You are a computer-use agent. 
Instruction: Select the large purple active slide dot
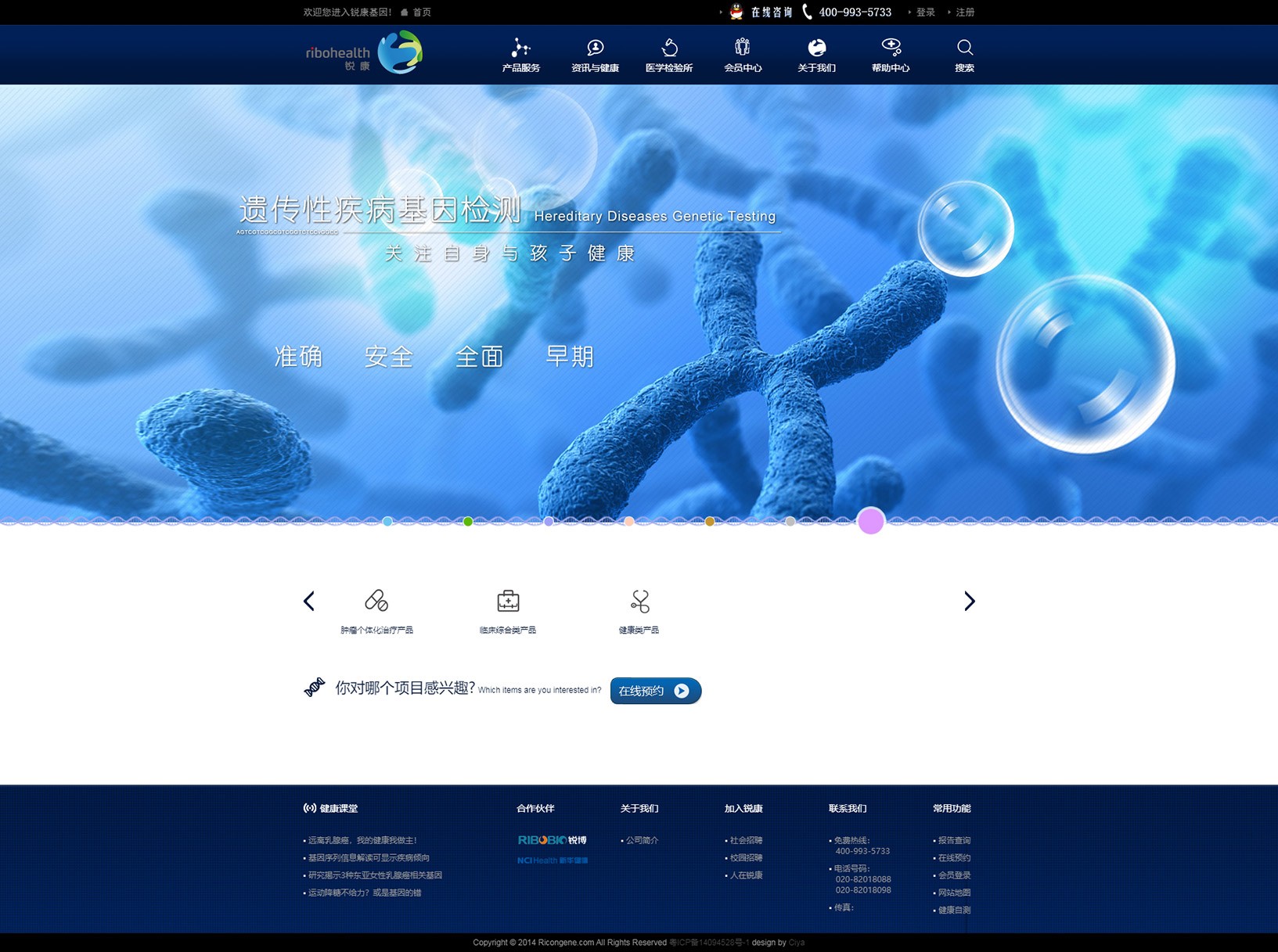click(870, 521)
